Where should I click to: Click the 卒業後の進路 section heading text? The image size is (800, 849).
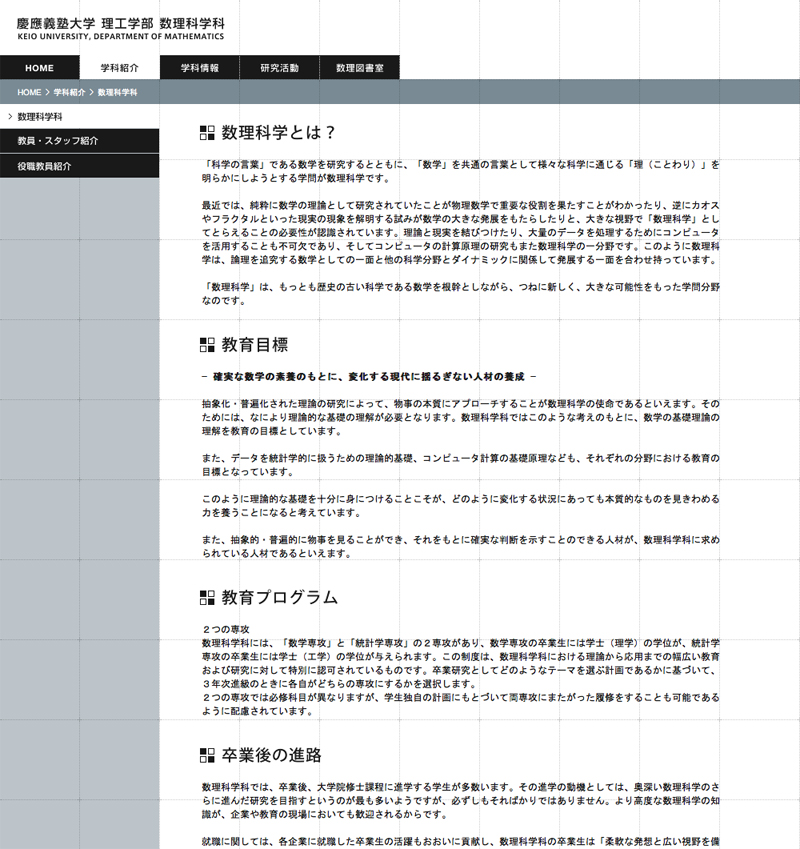pyautogui.click(x=272, y=755)
